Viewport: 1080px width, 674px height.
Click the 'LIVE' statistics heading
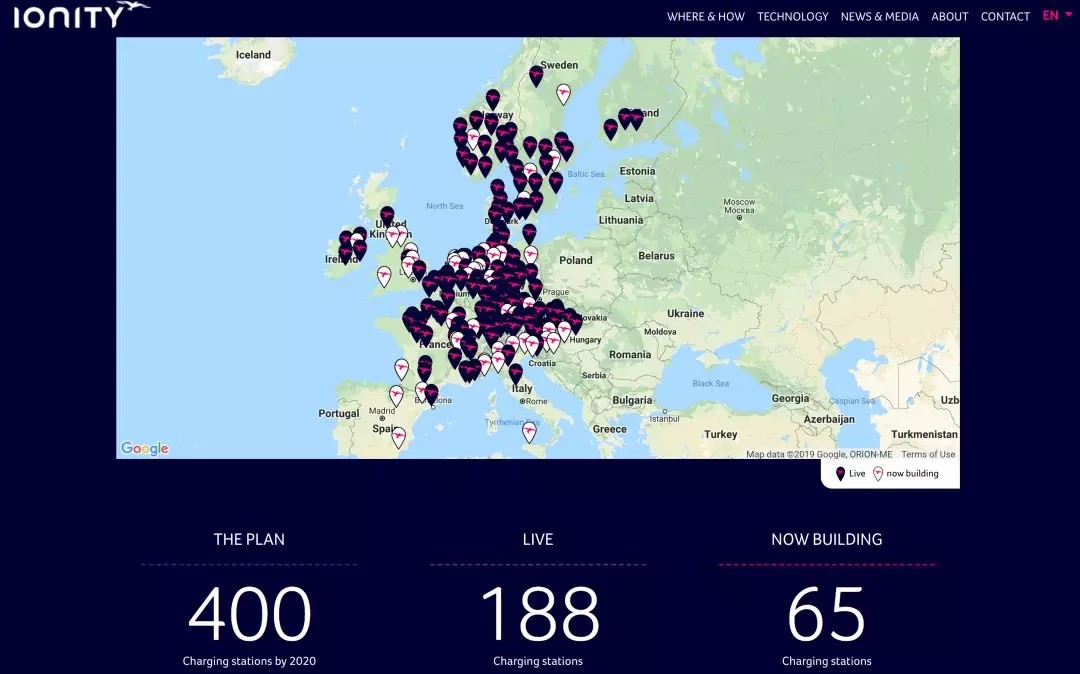point(538,539)
